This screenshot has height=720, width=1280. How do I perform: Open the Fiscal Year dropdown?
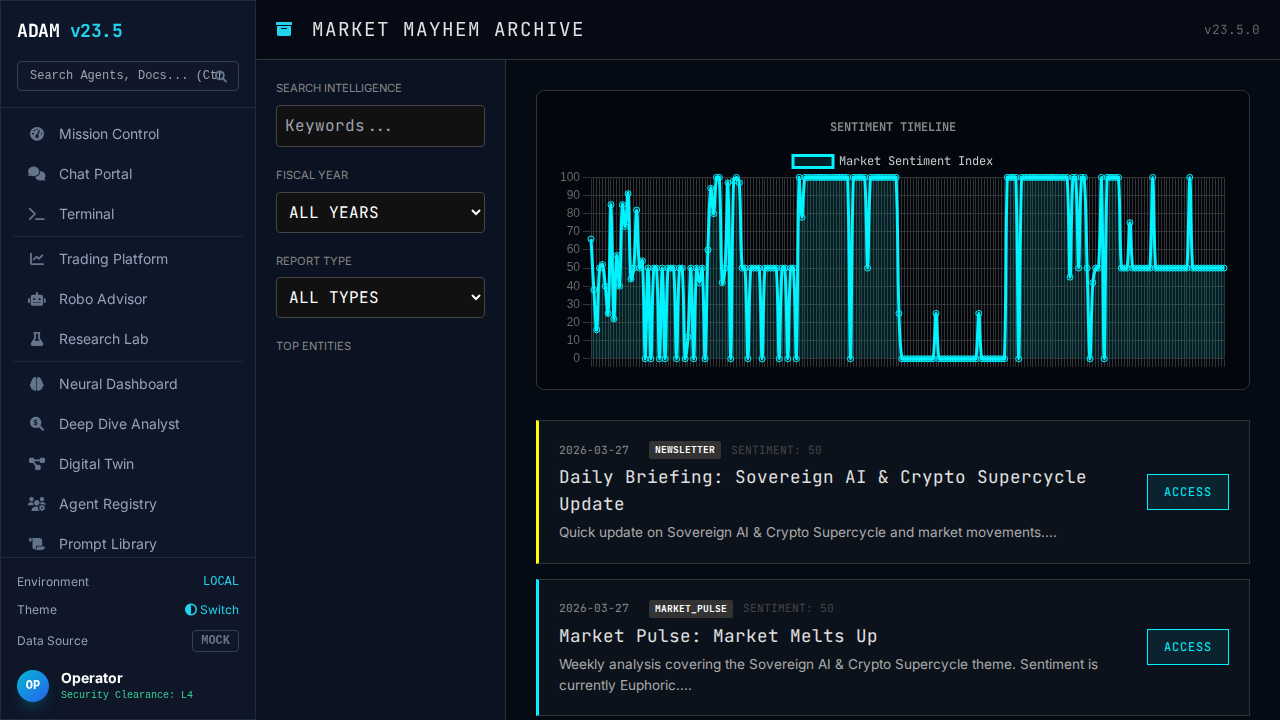(380, 212)
